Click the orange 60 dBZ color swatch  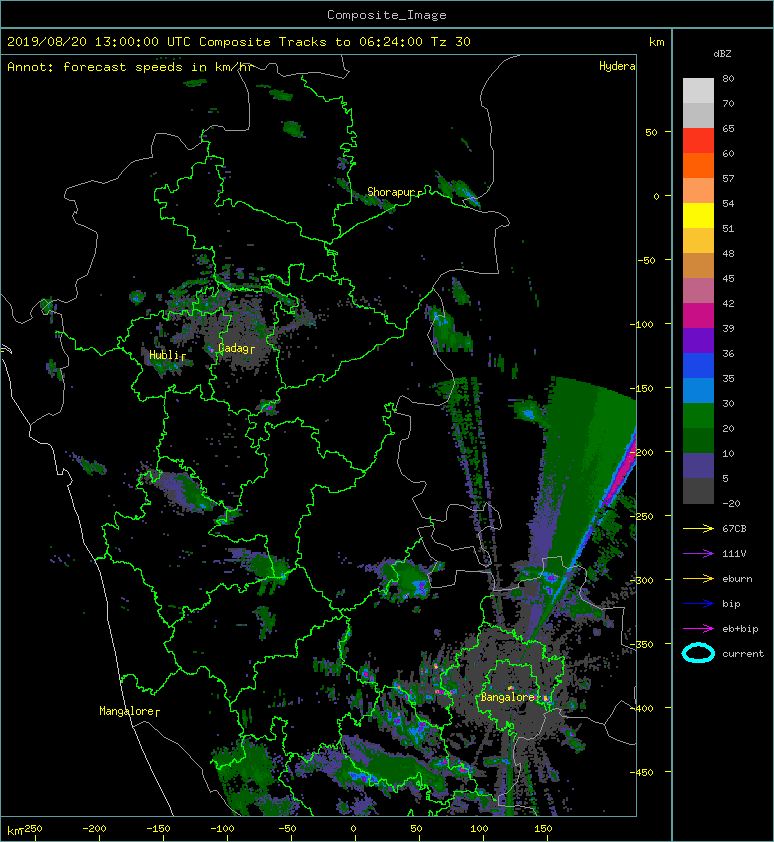698,165
